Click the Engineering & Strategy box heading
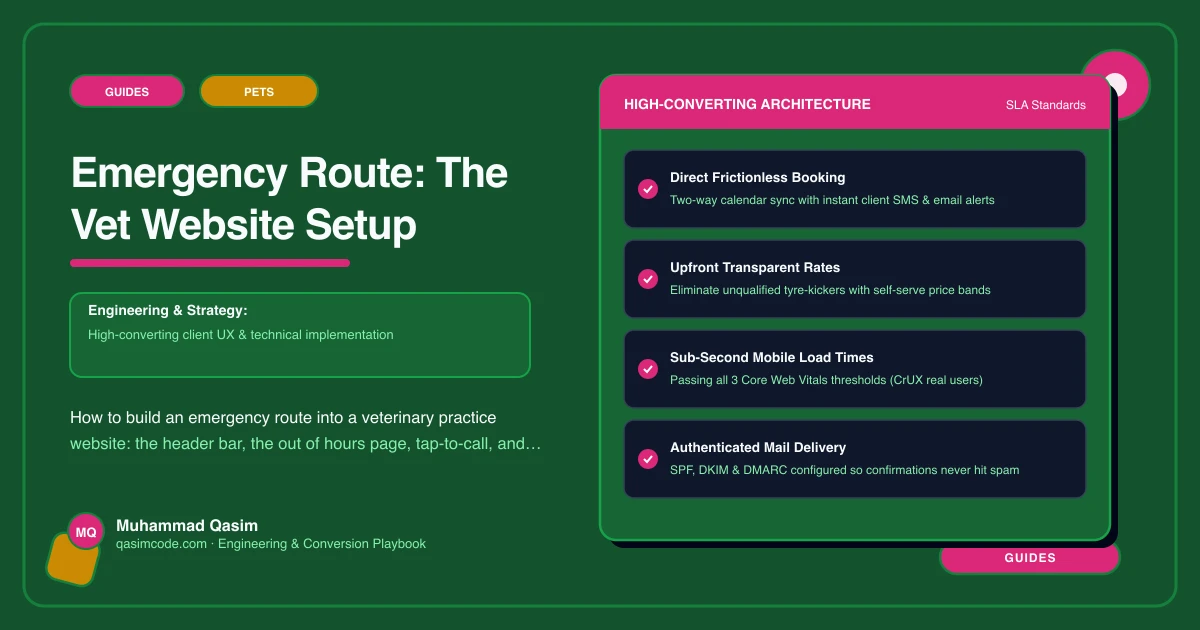1200x630 pixels. tap(168, 311)
